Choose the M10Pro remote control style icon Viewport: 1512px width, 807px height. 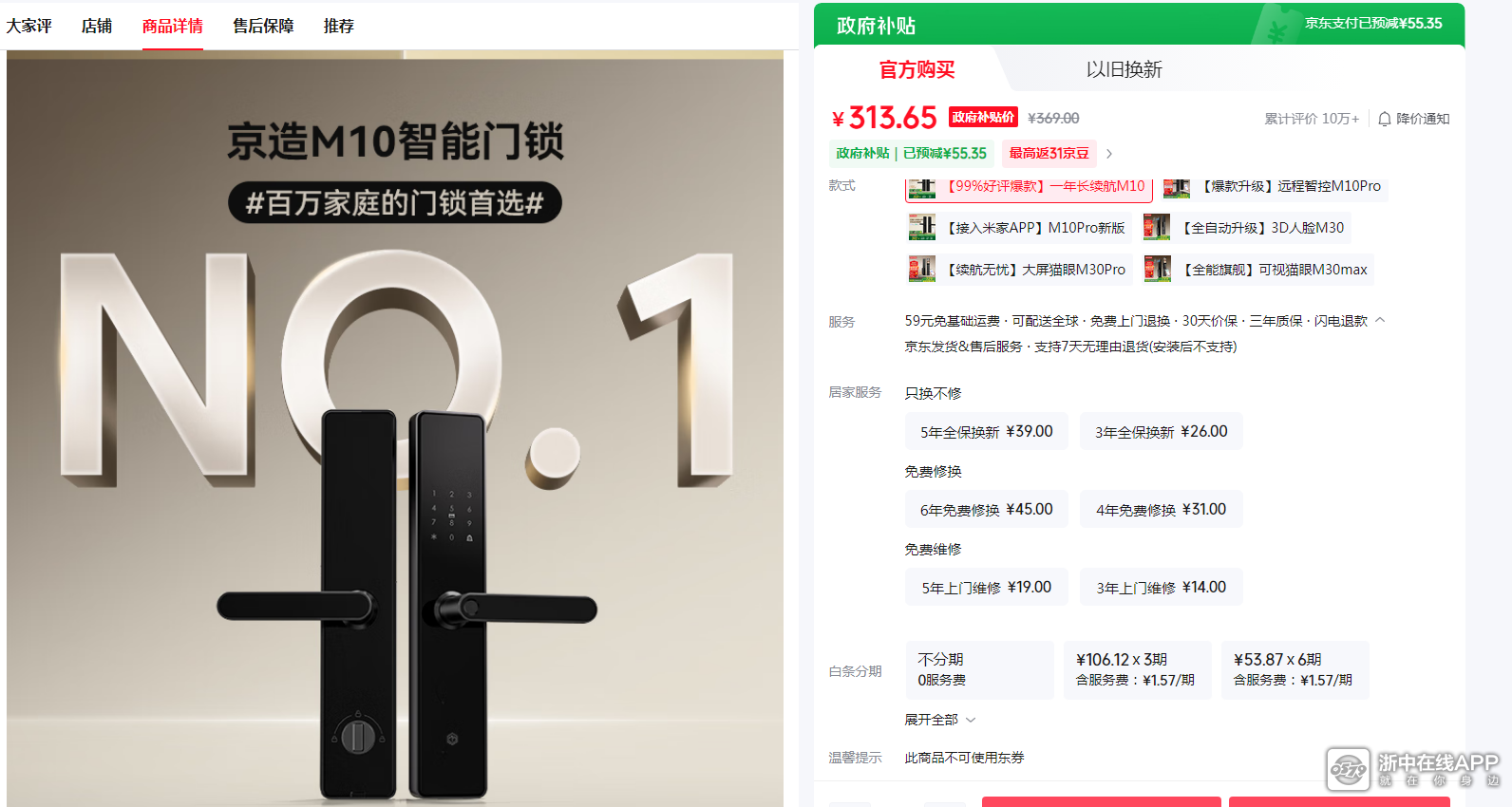[x=1177, y=188]
